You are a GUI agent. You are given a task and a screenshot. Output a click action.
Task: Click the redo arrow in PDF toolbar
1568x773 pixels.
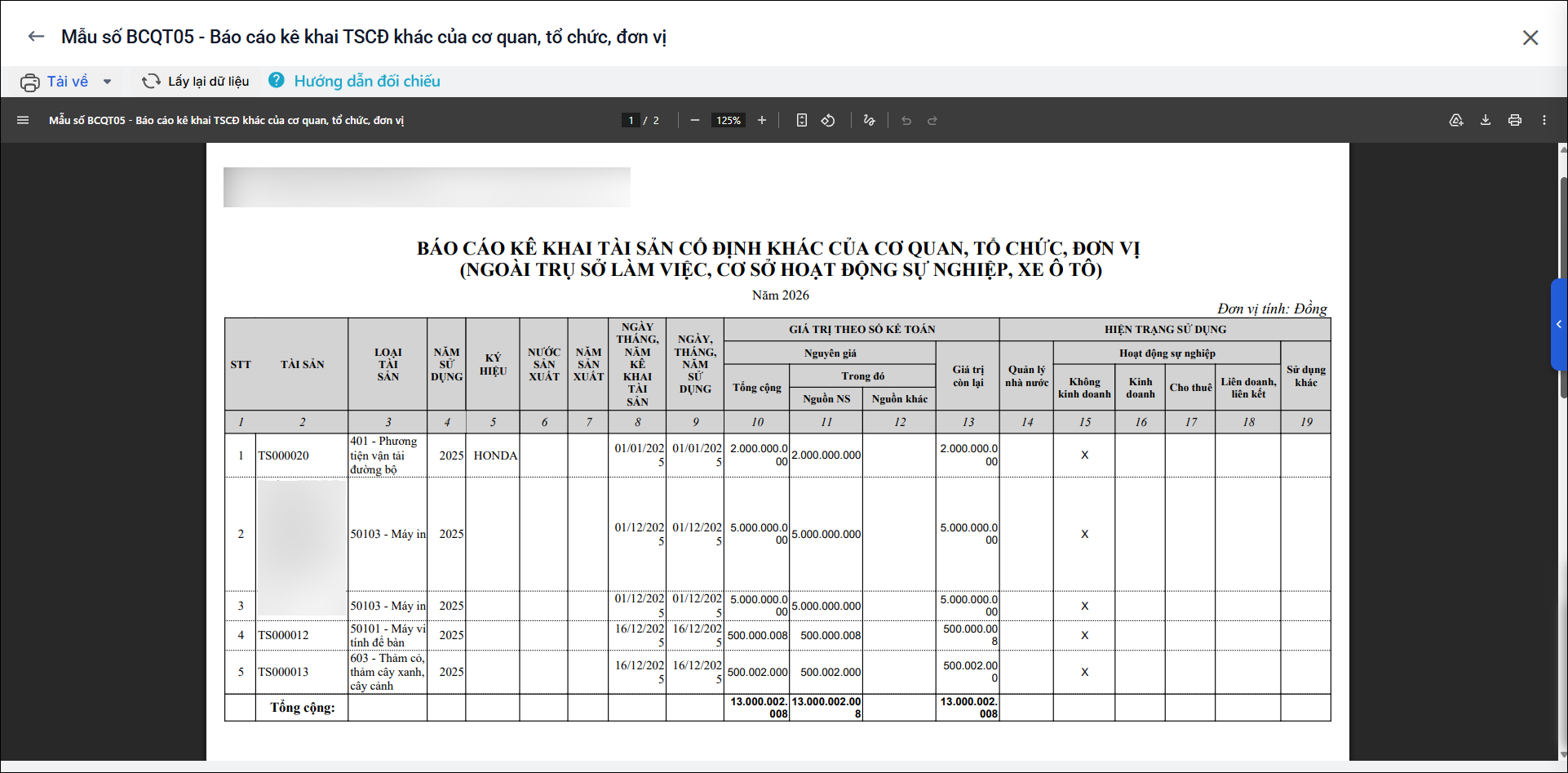click(932, 120)
